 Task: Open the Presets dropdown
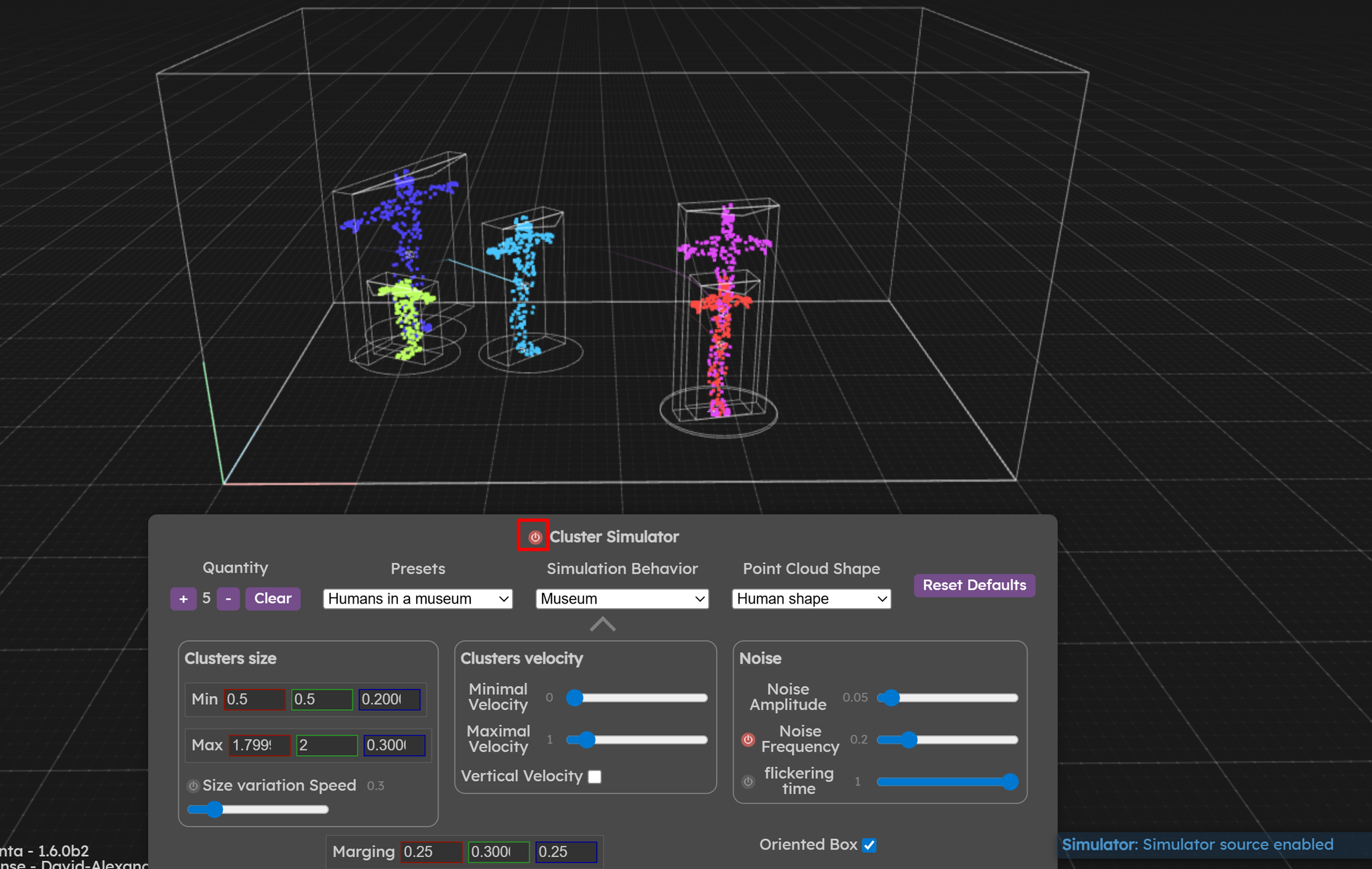point(418,598)
